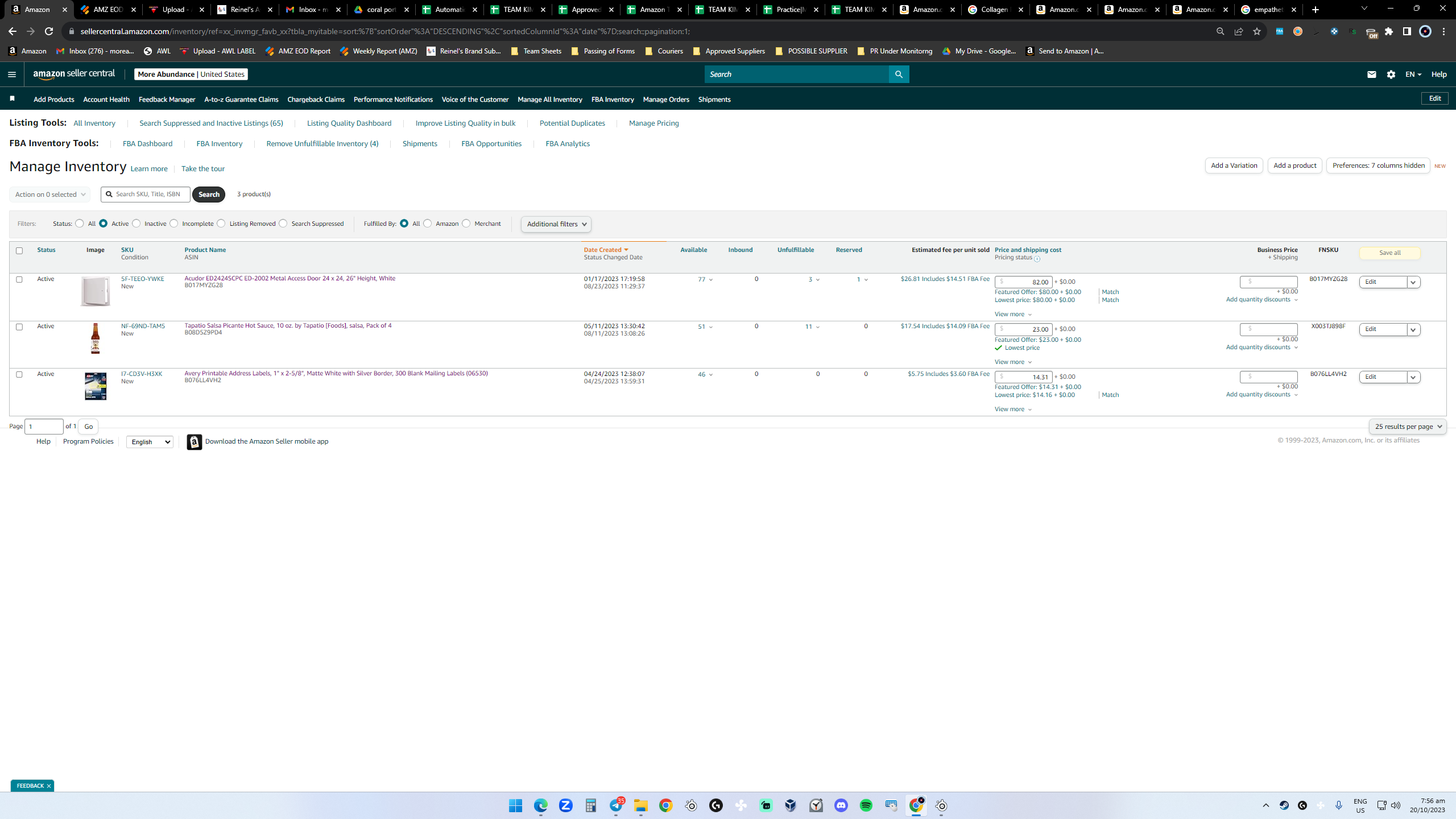Click the Amazon Seller Central logo
Screen dimensions: 1456x819
tap(74, 74)
